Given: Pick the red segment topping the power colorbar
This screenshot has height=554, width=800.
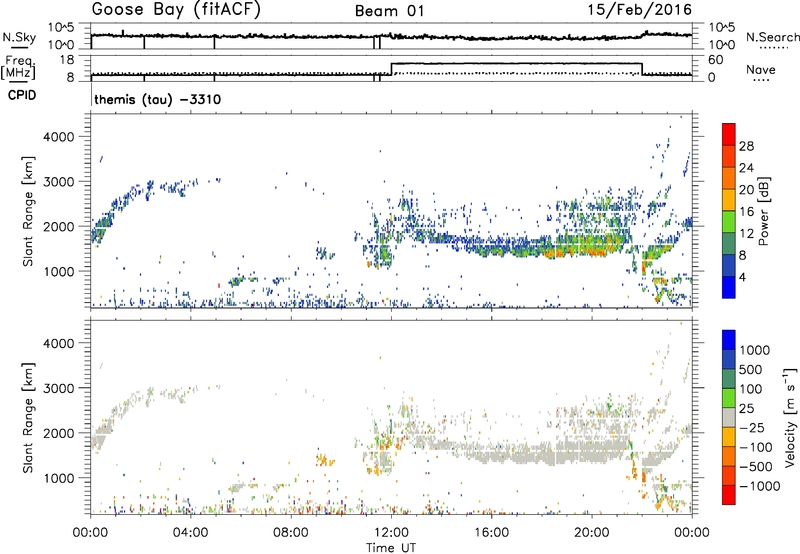Looking at the screenshot, I should (729, 135).
